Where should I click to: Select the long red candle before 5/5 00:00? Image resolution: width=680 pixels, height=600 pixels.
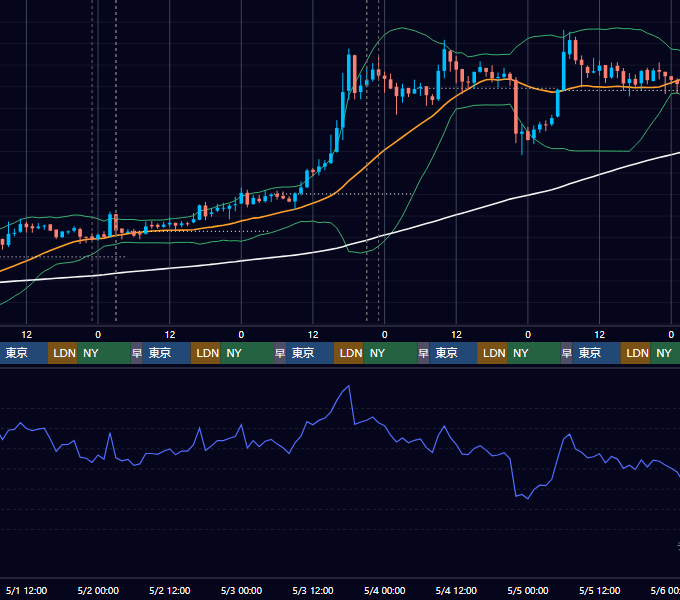click(x=516, y=108)
